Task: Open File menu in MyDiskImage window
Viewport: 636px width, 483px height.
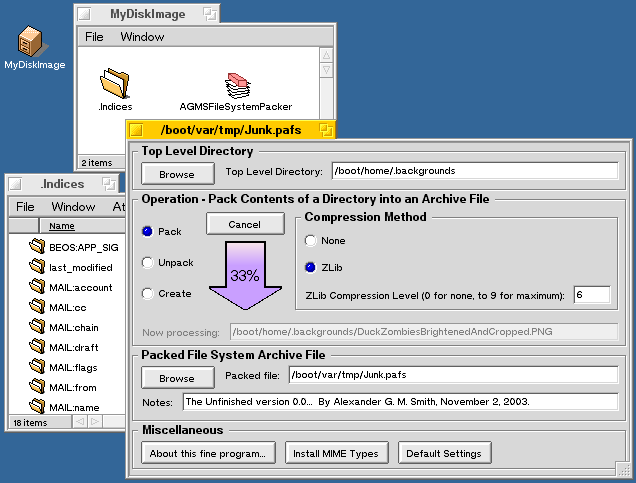Action: 94,37
